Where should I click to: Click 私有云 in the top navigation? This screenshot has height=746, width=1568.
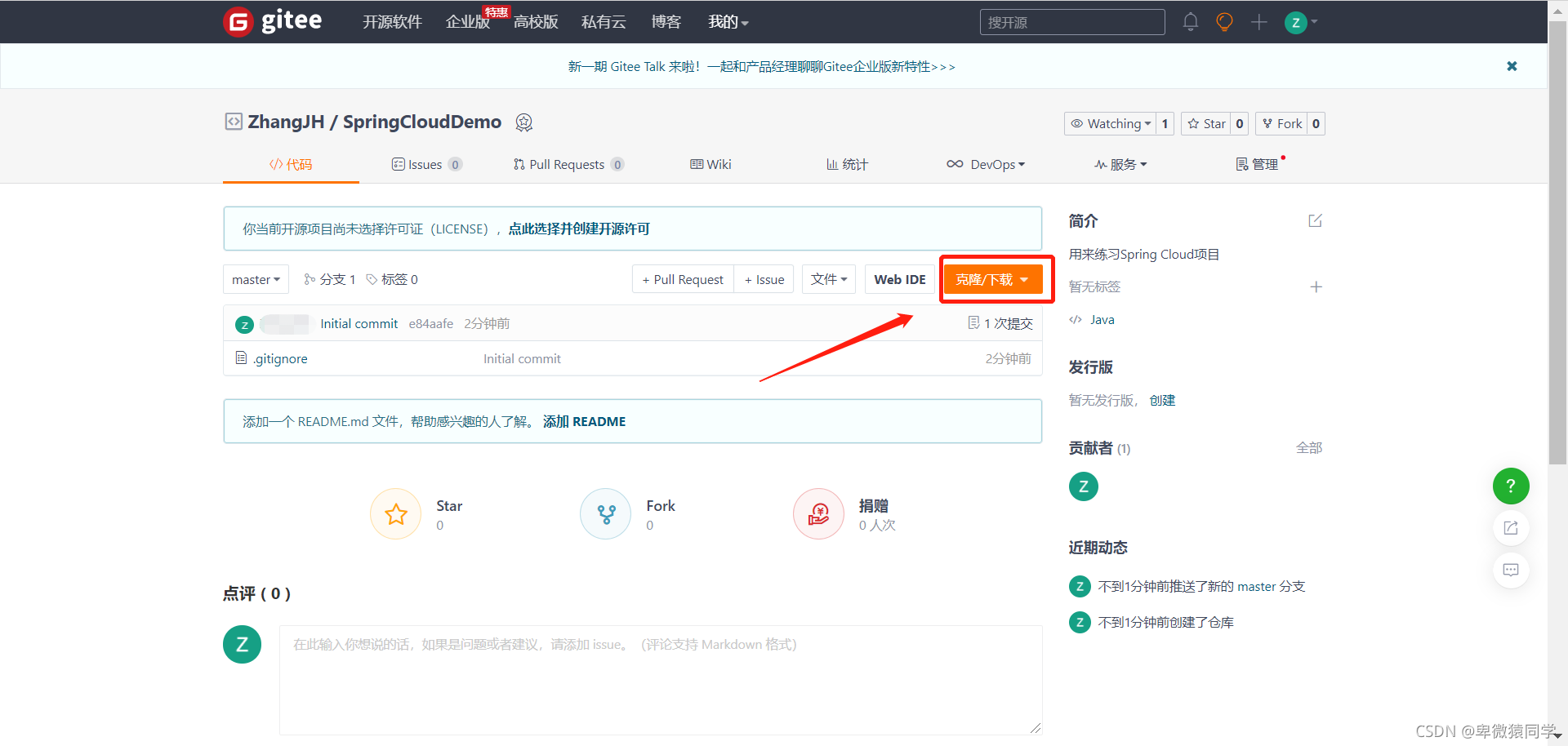(x=604, y=22)
